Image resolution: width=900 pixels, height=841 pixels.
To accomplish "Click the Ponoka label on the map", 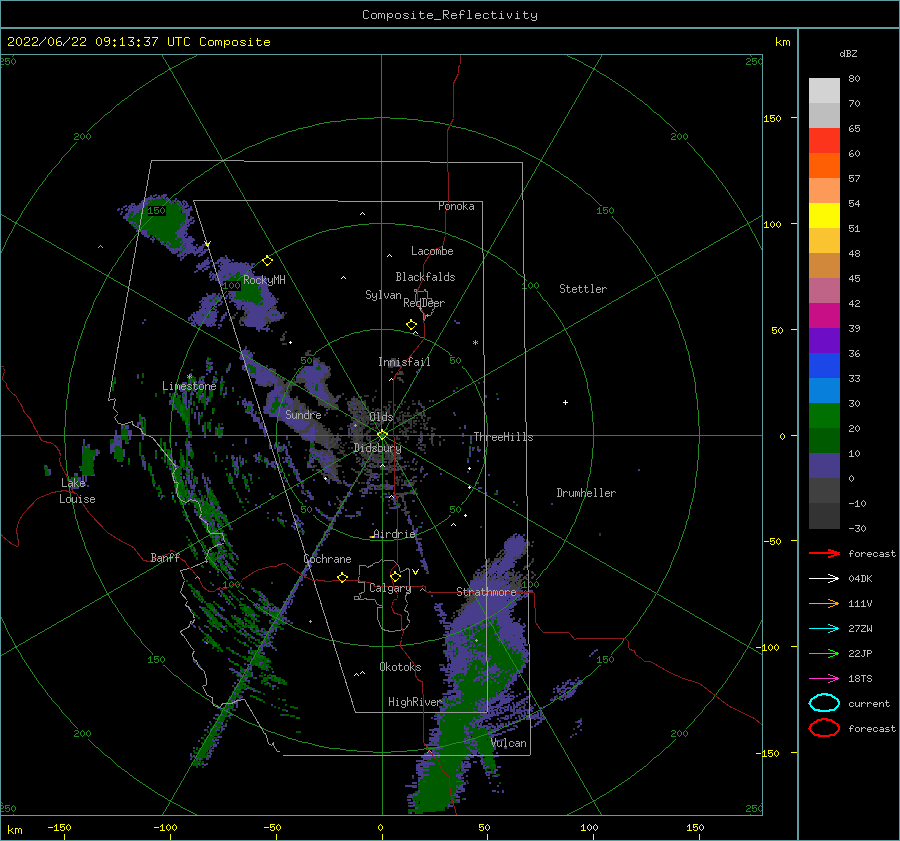I will coord(456,206).
